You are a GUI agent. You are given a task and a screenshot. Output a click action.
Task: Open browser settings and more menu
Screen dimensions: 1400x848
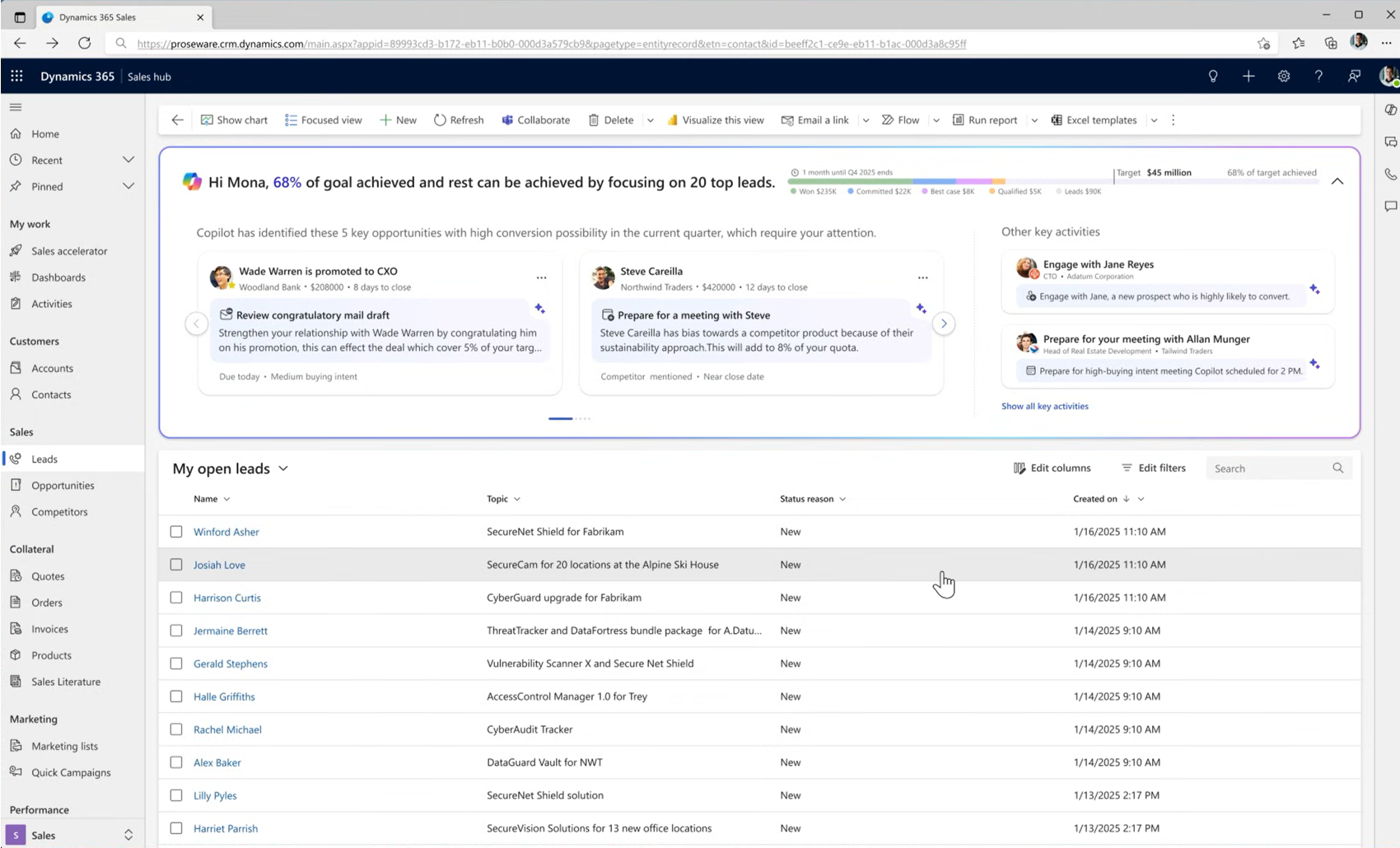click(x=1386, y=44)
